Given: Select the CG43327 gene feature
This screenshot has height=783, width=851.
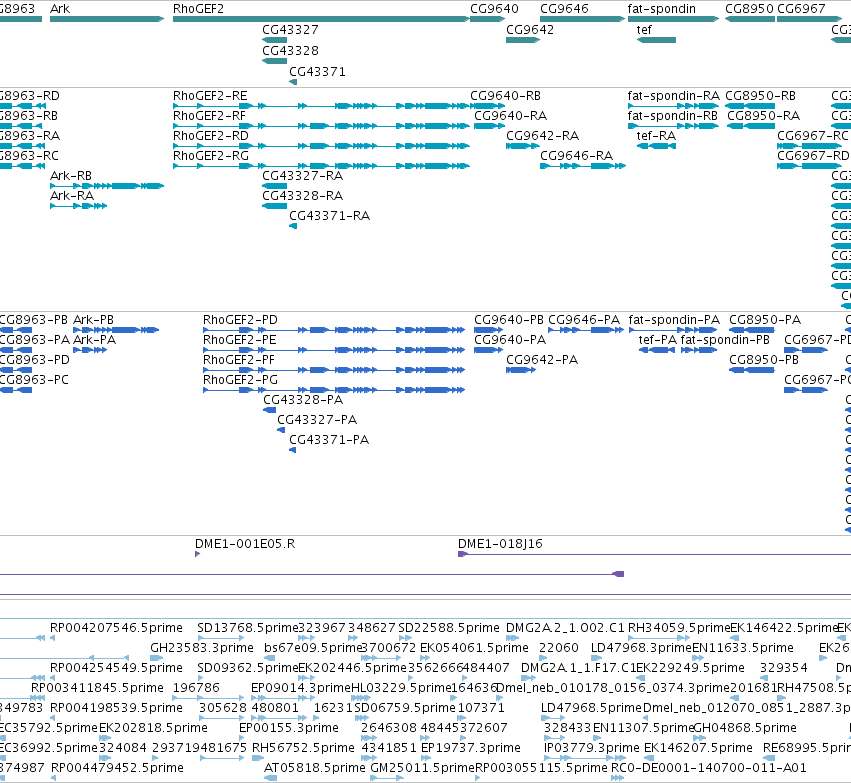Looking at the screenshot, I should (x=275, y=40).
